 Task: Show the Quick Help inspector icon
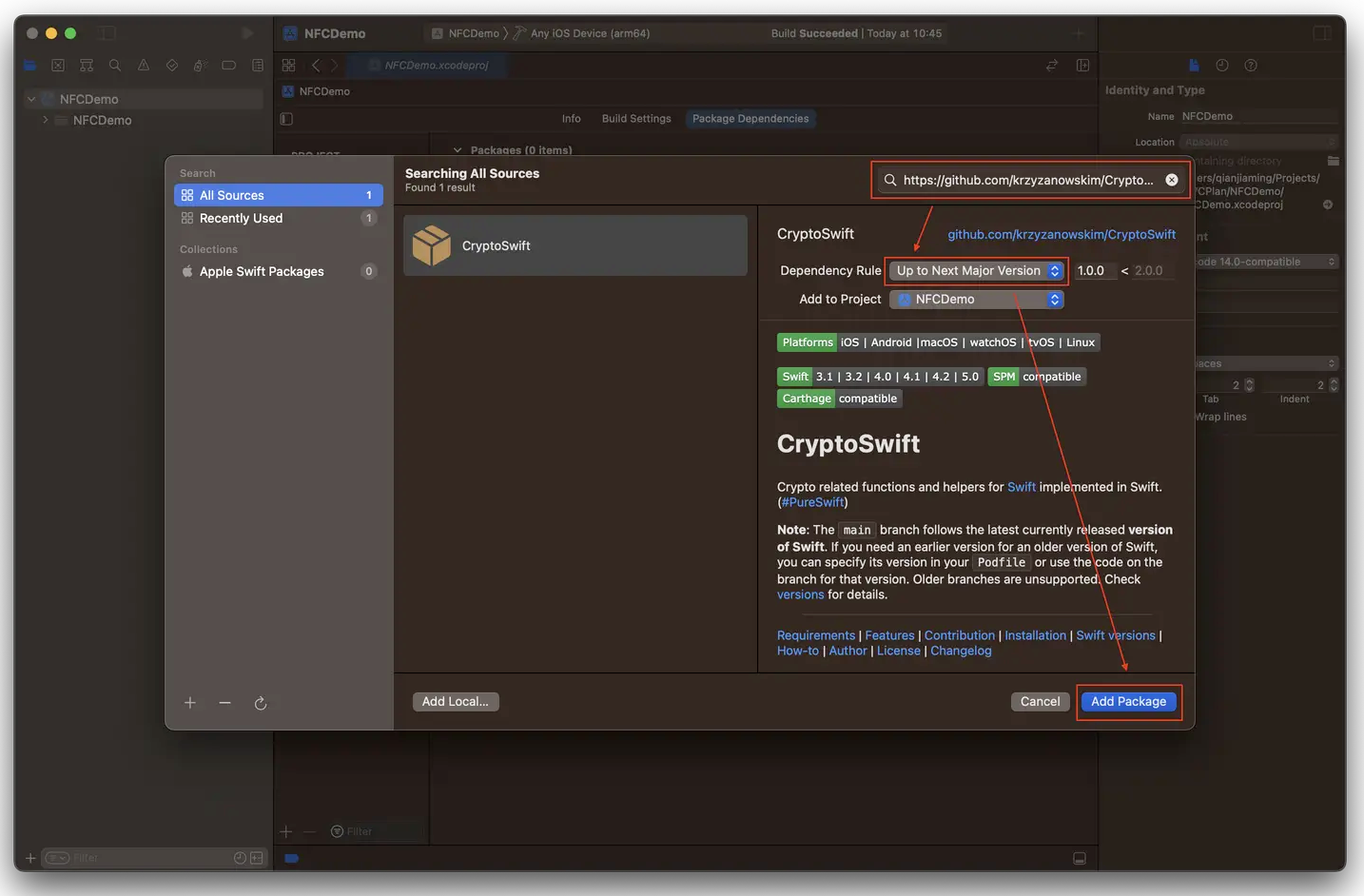pyautogui.click(x=1251, y=66)
